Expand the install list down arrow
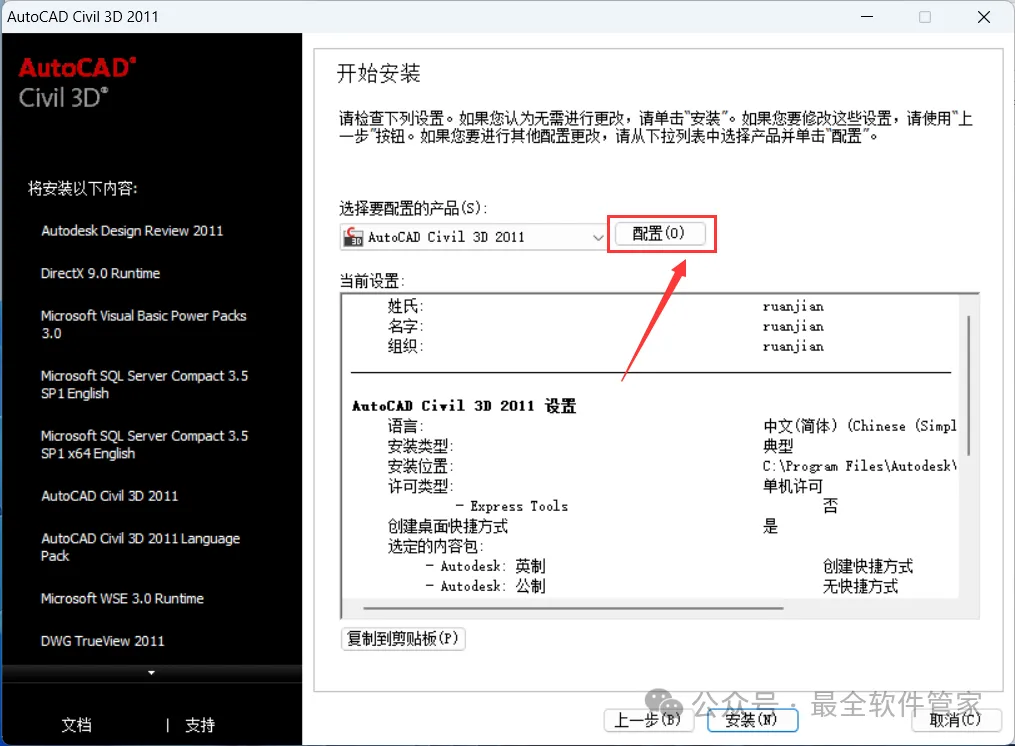Screen dimensions: 1015x746 click(x=151, y=673)
